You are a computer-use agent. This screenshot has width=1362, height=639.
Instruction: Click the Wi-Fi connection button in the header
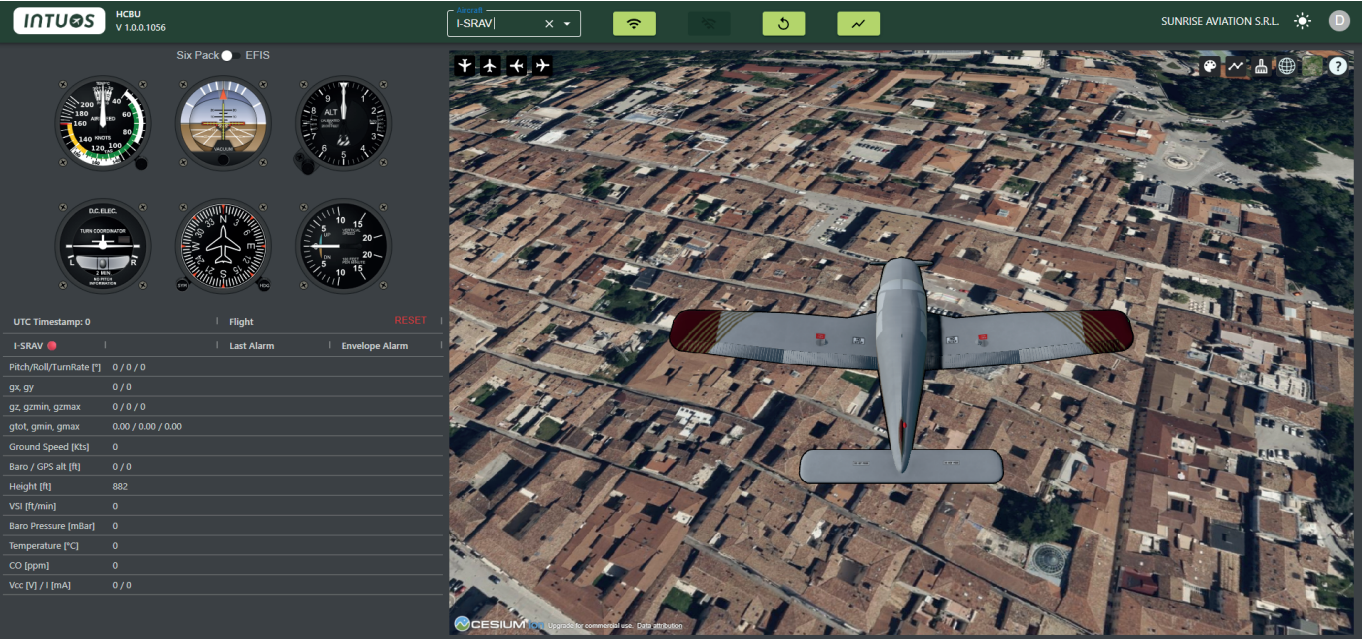[x=633, y=22]
